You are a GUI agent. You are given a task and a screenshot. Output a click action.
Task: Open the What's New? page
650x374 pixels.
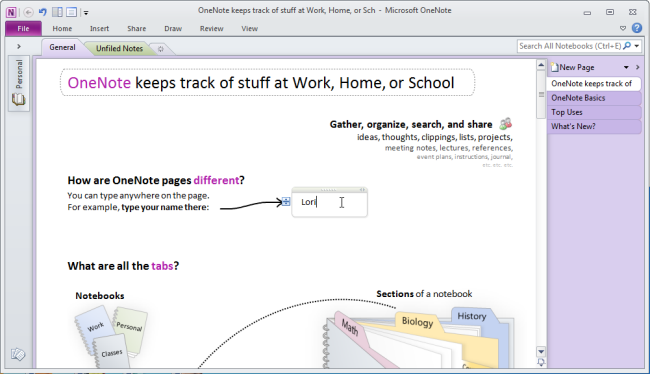(x=594, y=126)
